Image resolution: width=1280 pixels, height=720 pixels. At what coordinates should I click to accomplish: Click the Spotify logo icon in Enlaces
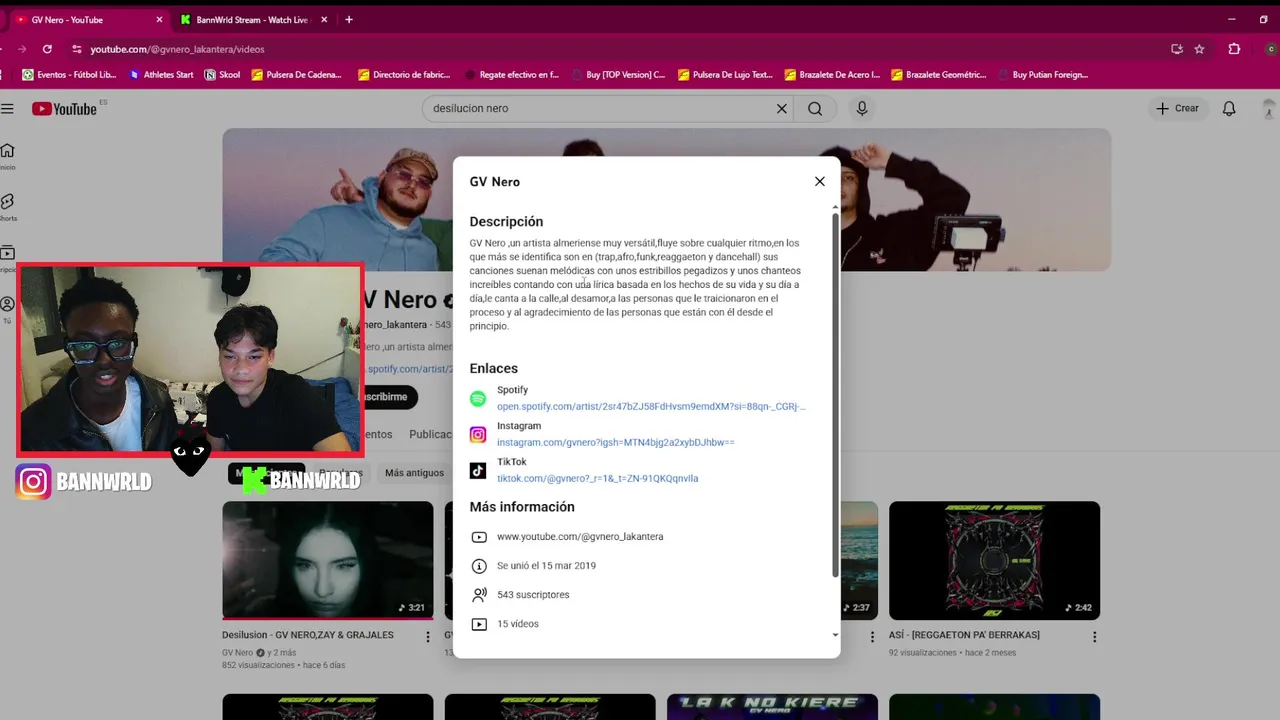tap(478, 399)
